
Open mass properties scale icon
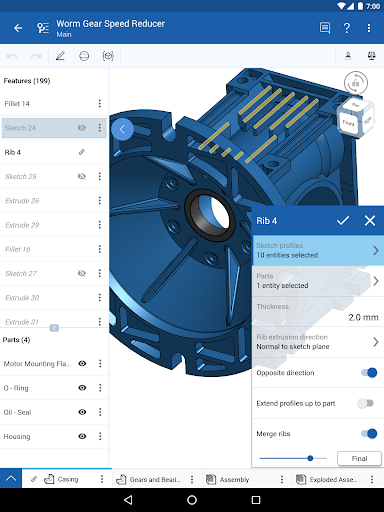(371, 56)
